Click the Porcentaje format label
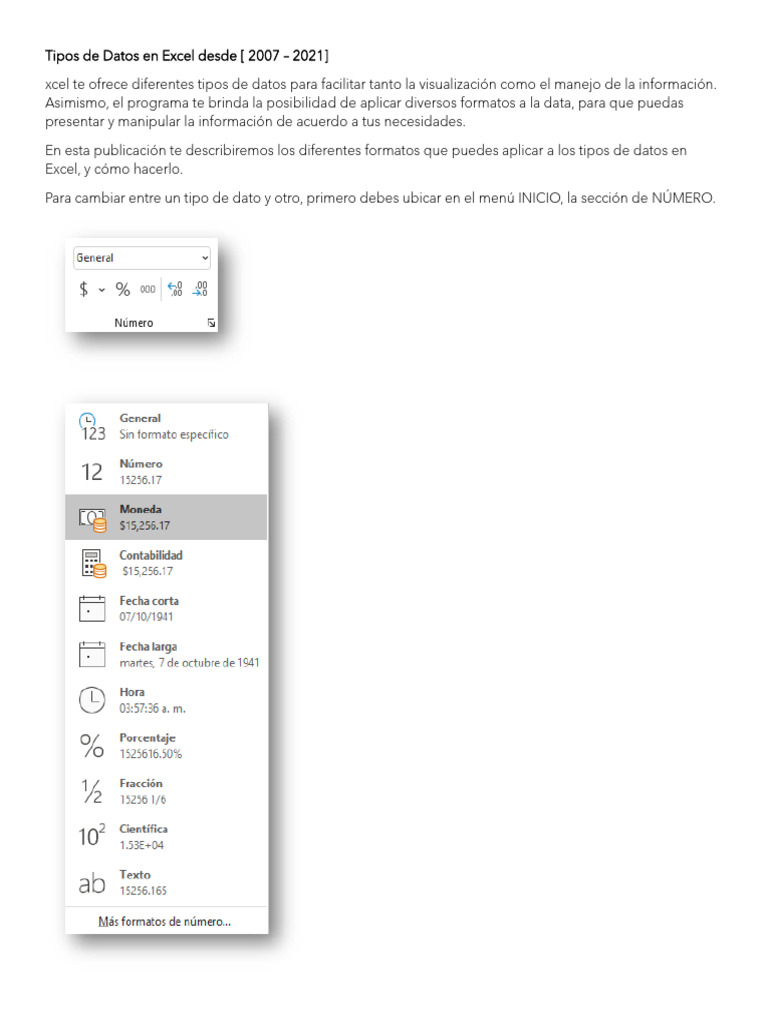768x1024 pixels. coord(148,738)
